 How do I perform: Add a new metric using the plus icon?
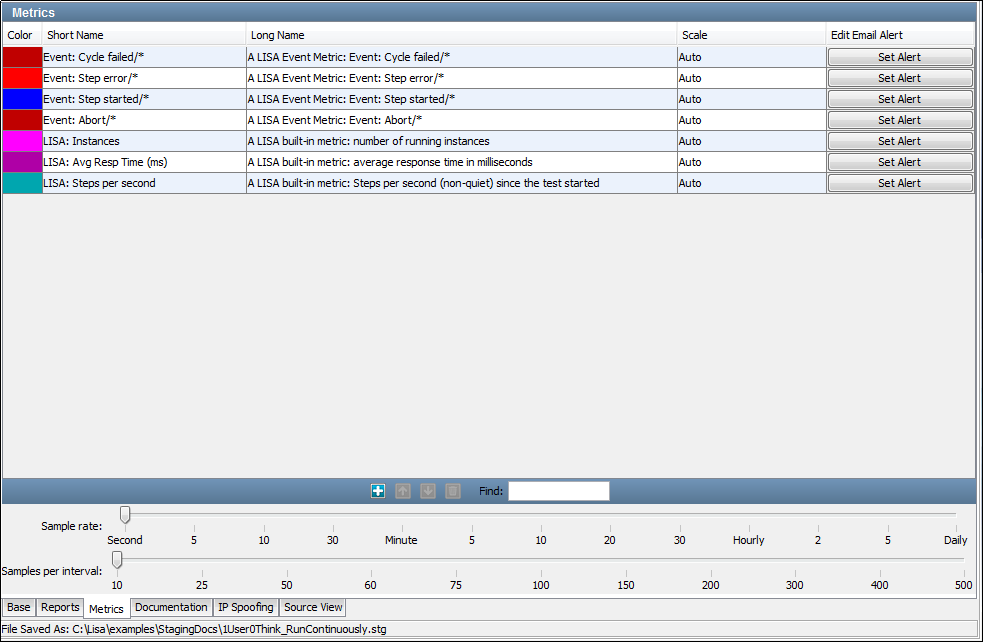click(378, 490)
